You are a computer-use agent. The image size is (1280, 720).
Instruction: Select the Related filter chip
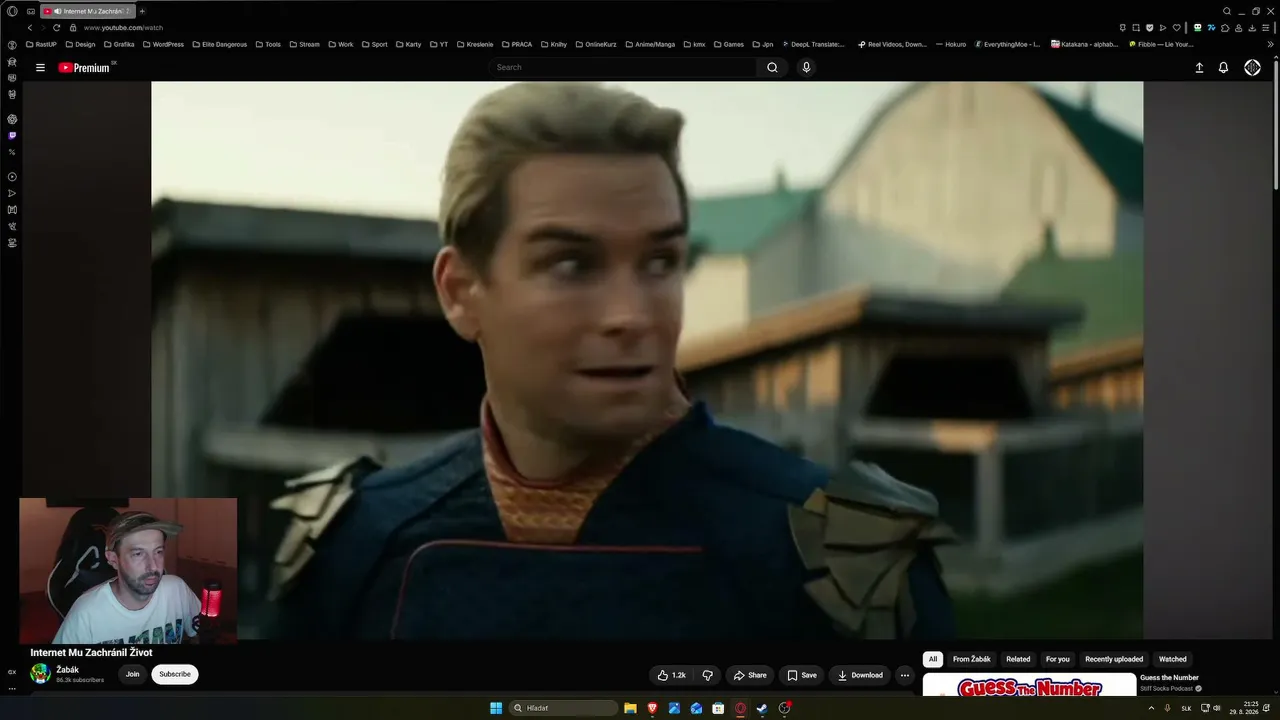tap(1018, 659)
